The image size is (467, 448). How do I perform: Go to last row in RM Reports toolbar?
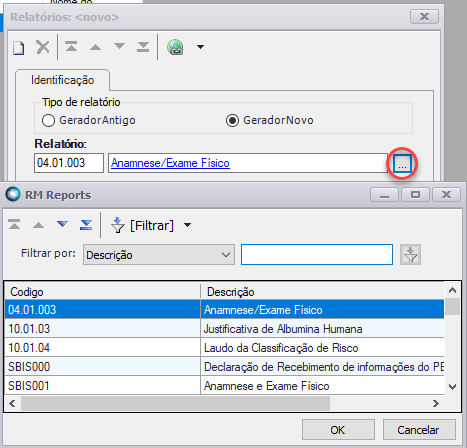click(86, 225)
